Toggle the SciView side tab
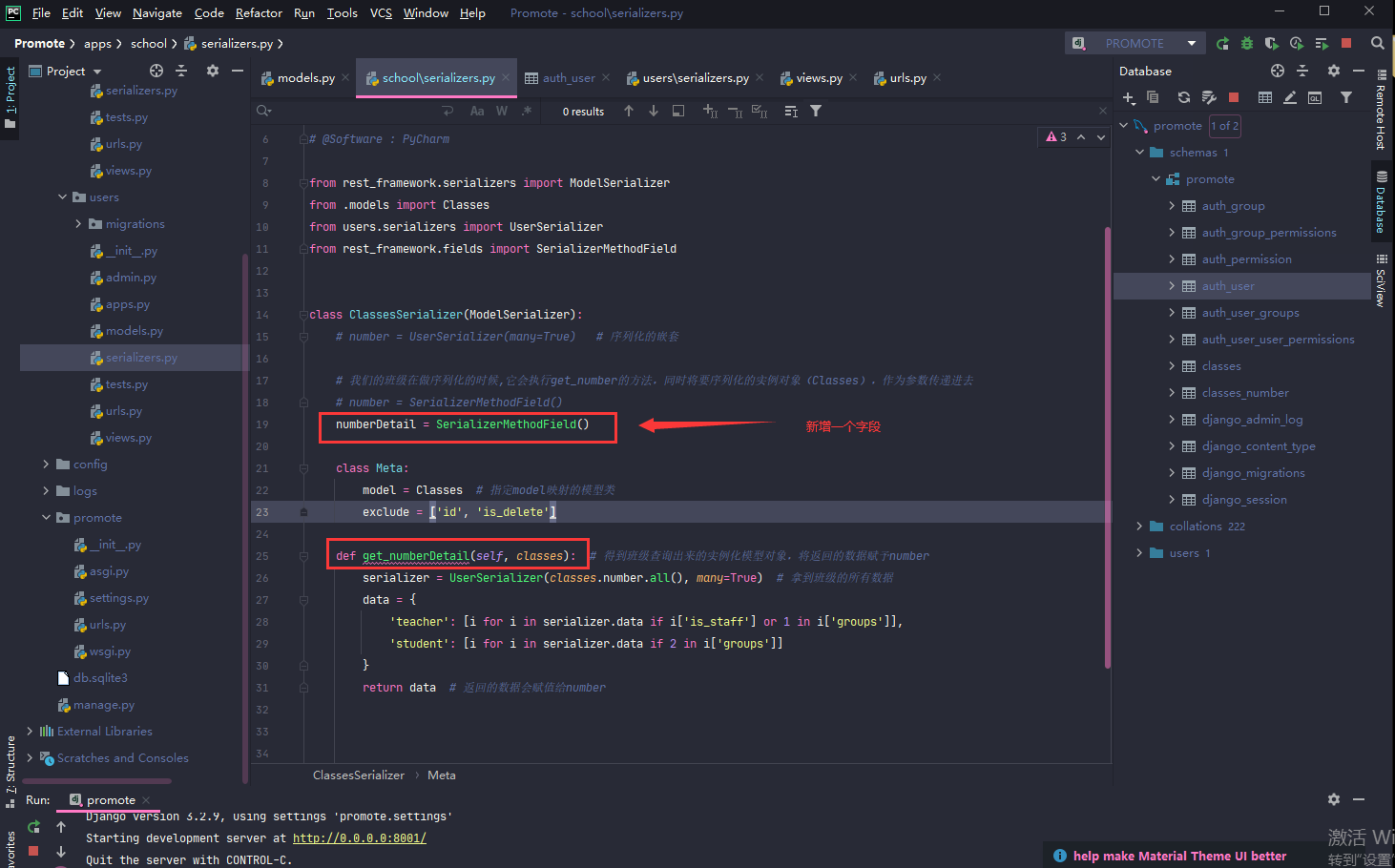 (x=1381, y=279)
